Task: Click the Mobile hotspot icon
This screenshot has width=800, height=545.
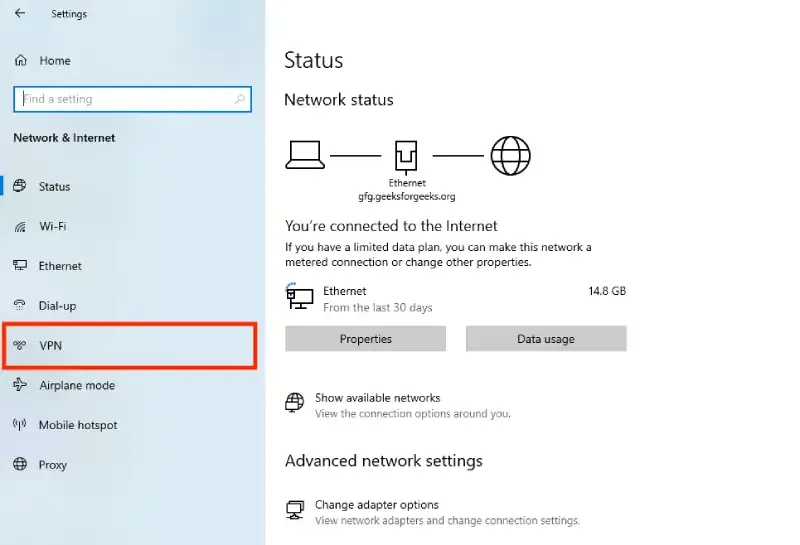Action: pos(20,425)
